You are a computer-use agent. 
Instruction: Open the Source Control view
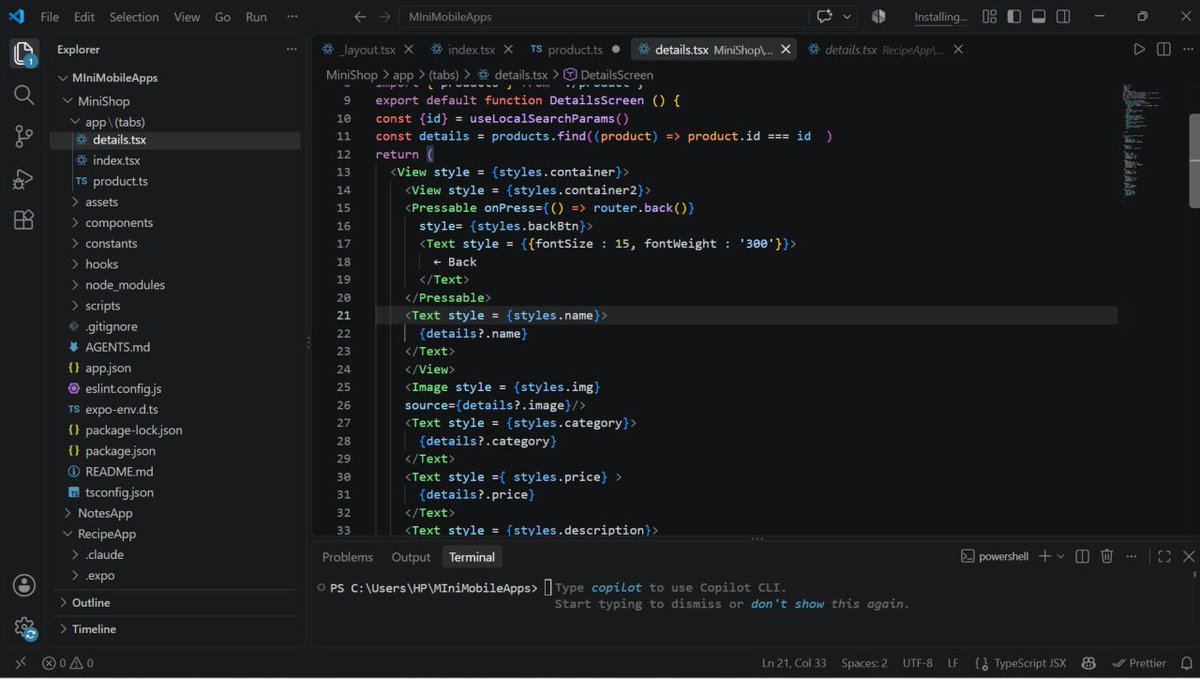pyautogui.click(x=24, y=137)
